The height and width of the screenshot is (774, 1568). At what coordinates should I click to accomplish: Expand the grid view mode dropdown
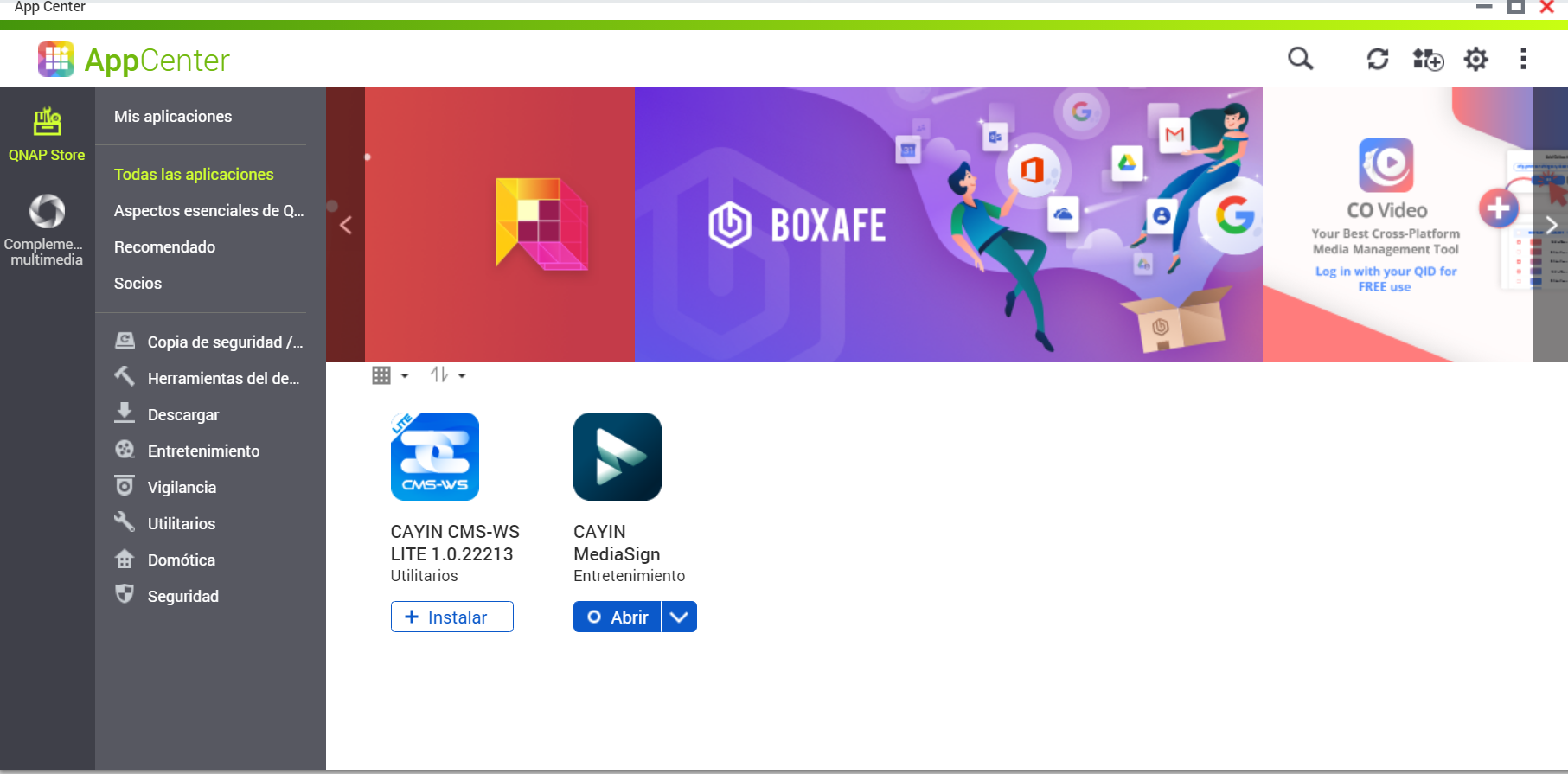tap(390, 375)
